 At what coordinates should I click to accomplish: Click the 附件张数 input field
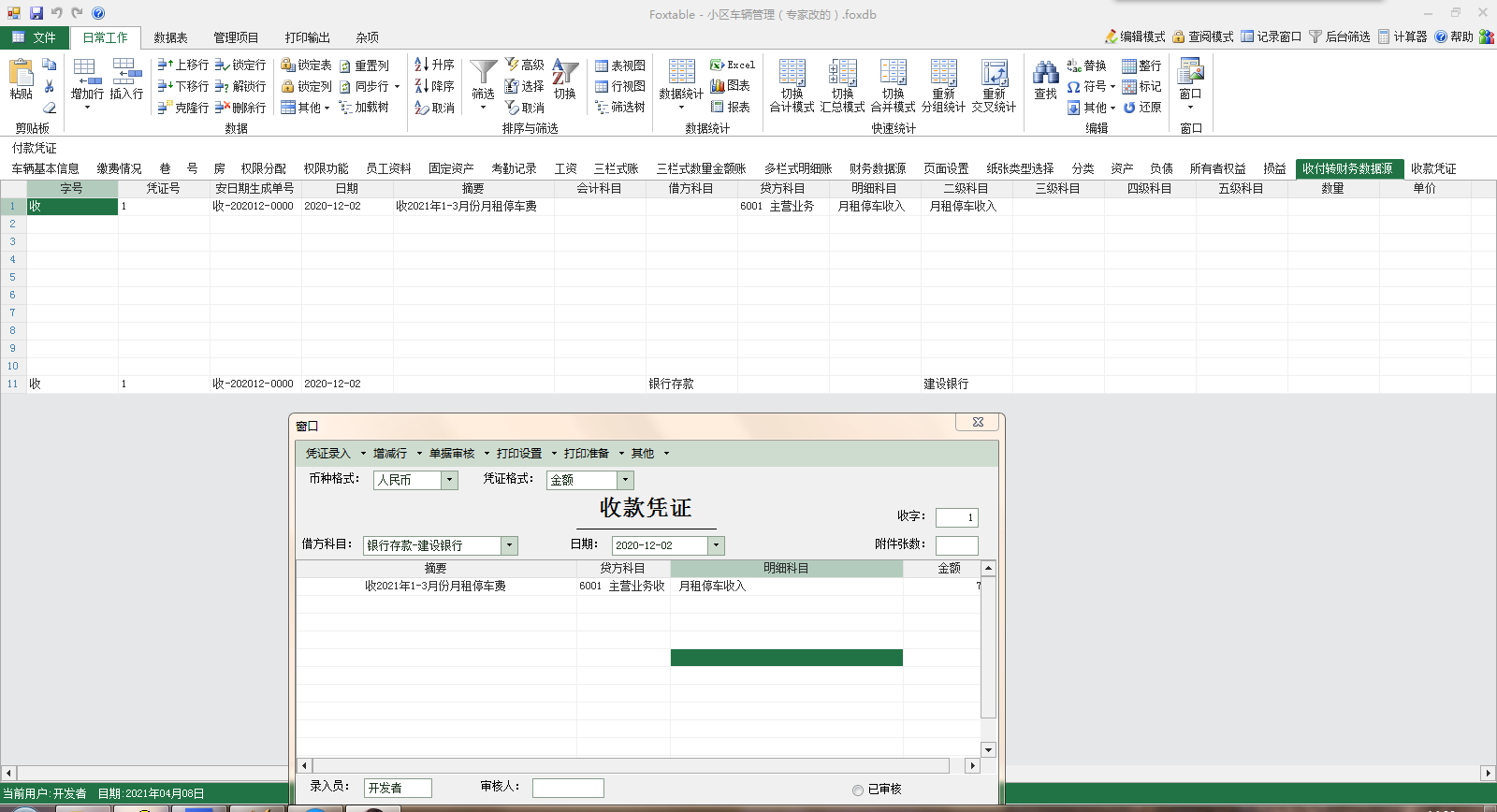[x=956, y=545]
